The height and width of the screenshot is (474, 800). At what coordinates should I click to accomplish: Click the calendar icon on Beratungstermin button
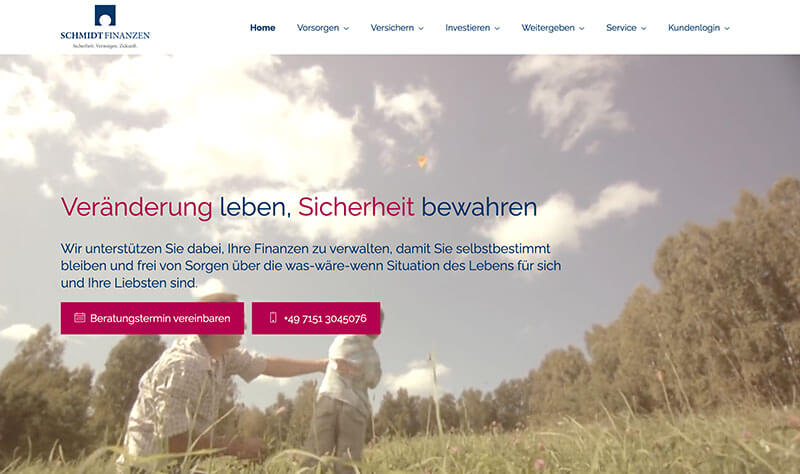point(80,318)
